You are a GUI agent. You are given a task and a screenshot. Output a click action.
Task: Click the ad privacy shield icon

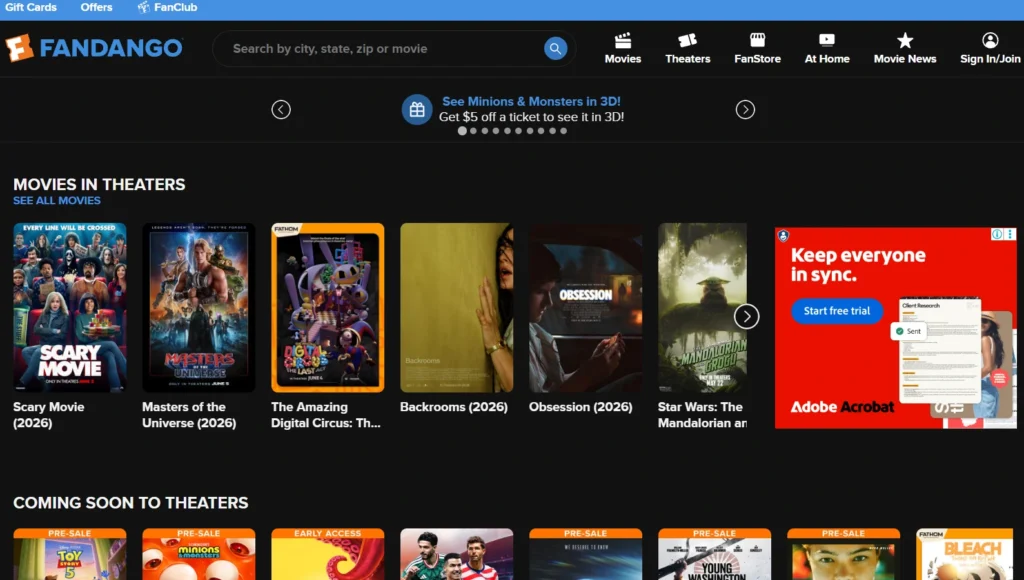point(783,236)
